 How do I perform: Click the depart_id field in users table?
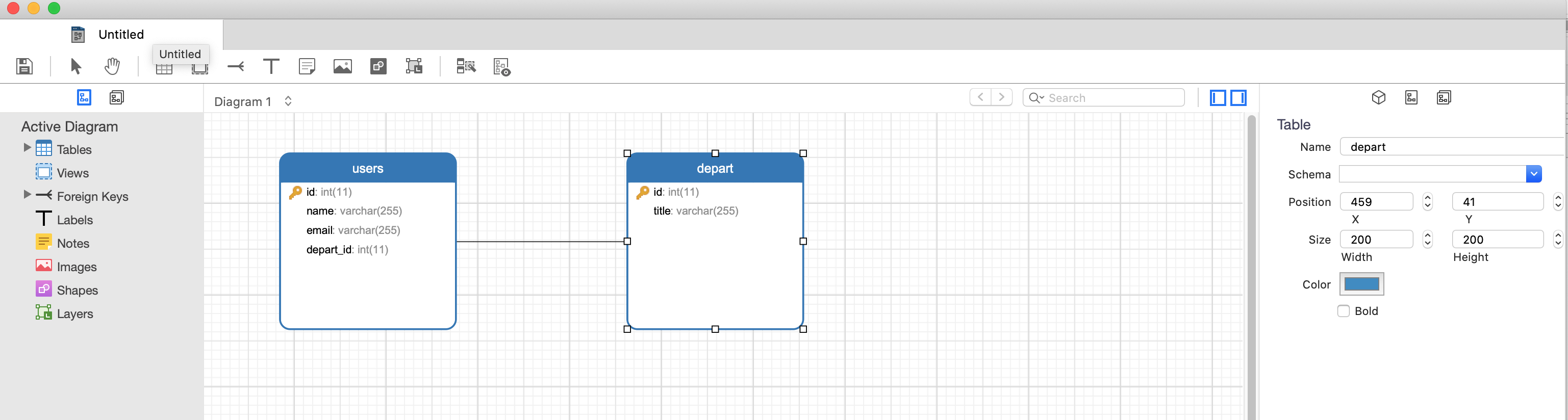[347, 250]
